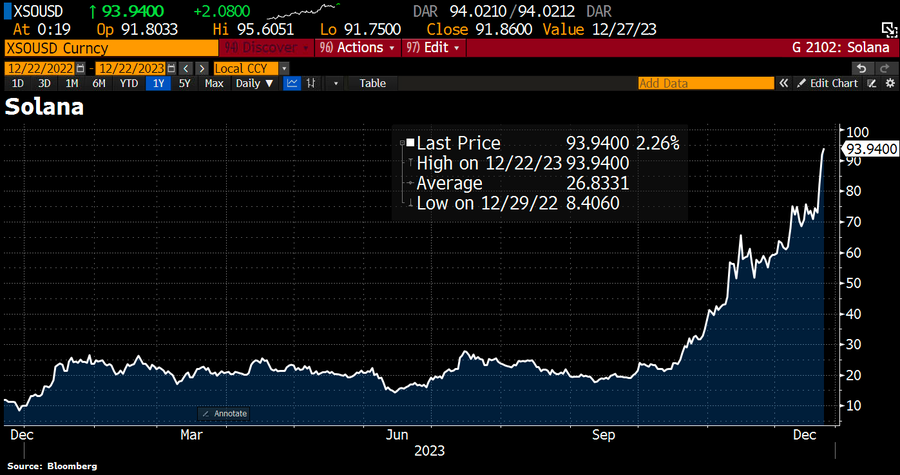Click the 94.0210/94.0212 bid-ask quote

[515, 11]
